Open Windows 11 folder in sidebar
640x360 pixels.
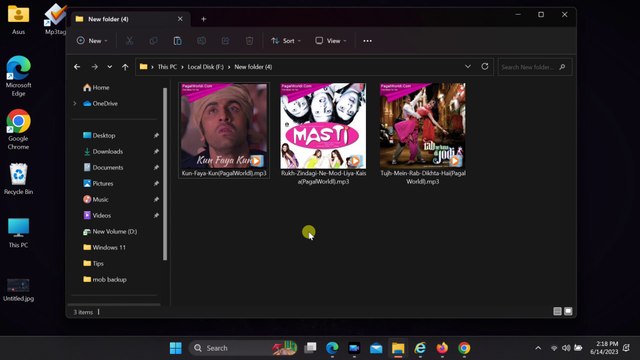click(x=104, y=247)
